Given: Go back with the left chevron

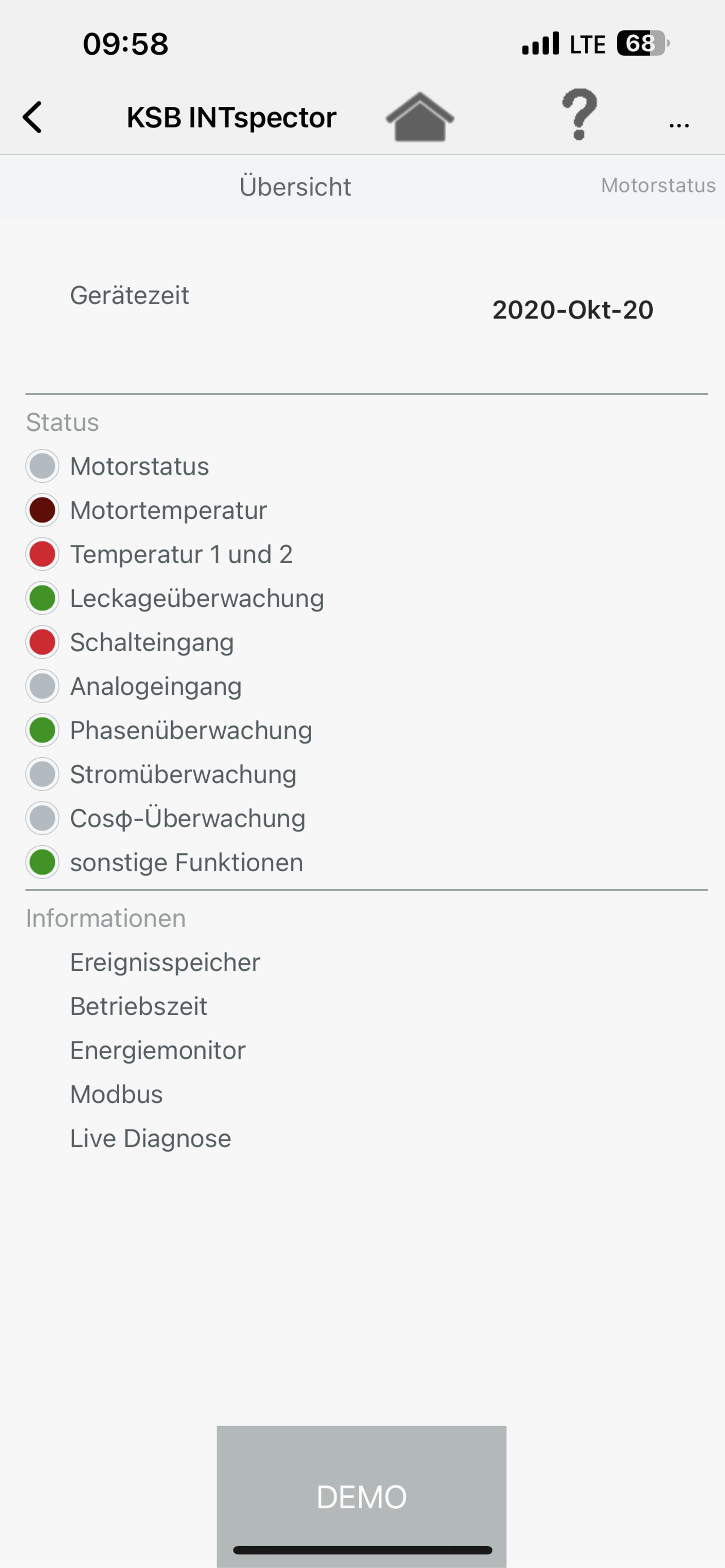Looking at the screenshot, I should [x=33, y=117].
